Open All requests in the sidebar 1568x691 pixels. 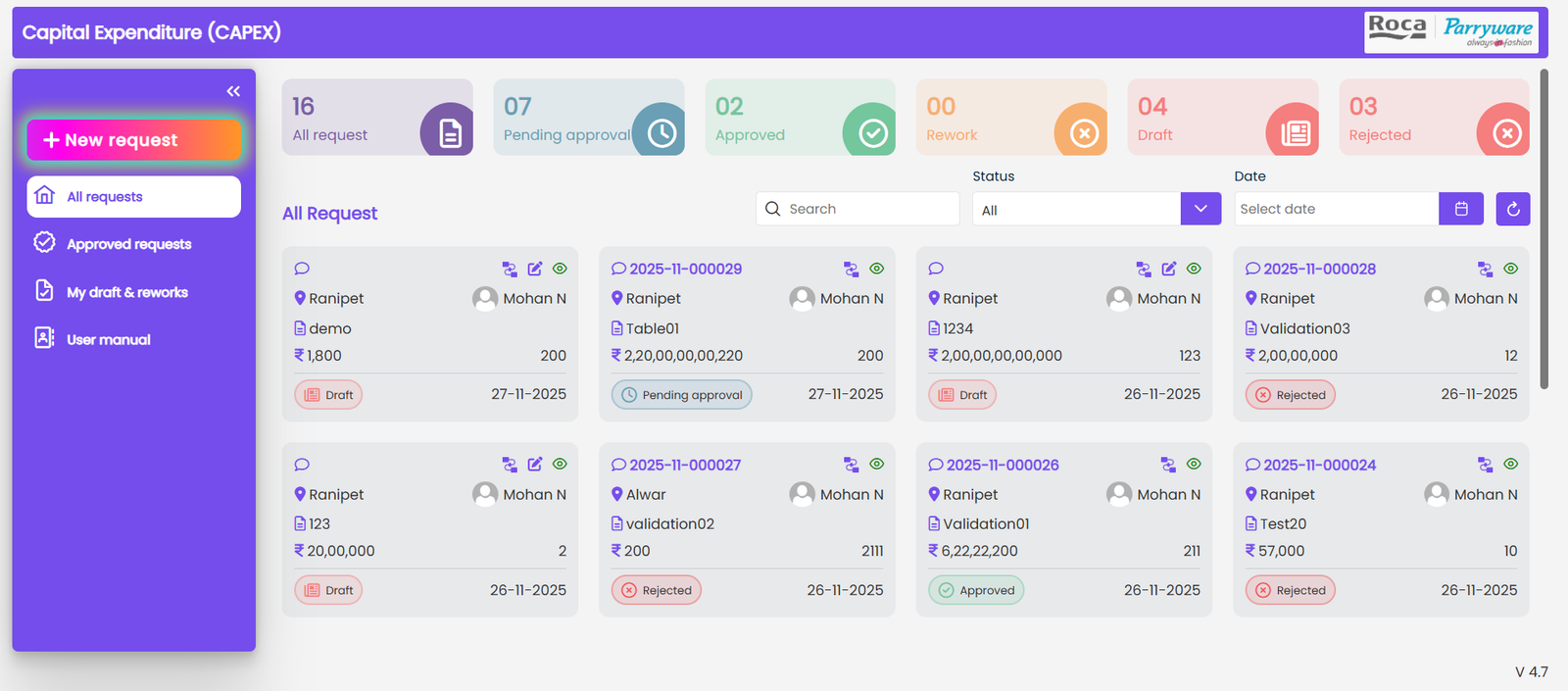click(x=134, y=197)
